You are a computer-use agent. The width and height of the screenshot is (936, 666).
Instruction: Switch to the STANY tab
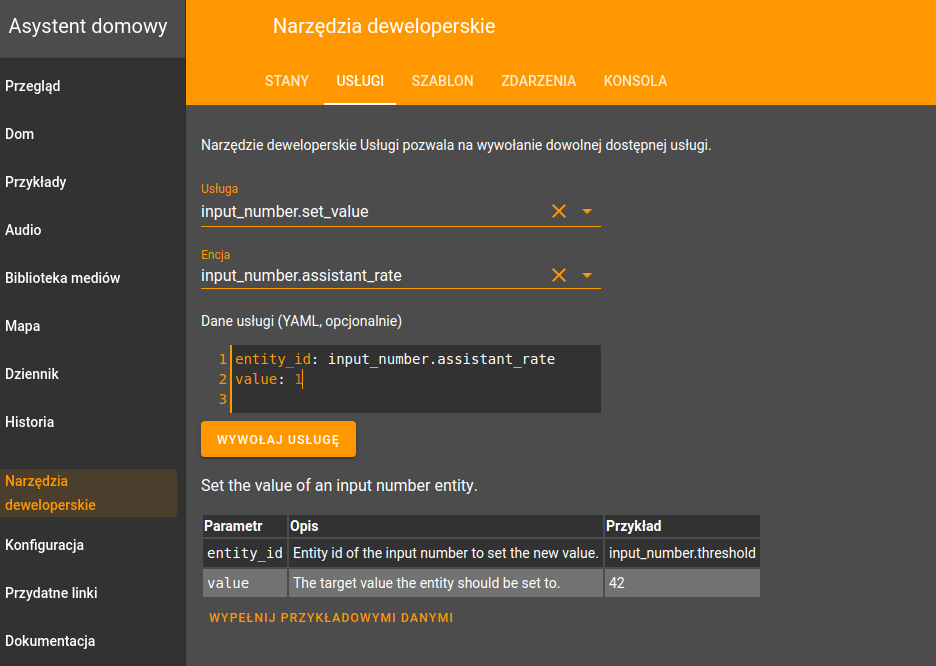click(287, 81)
